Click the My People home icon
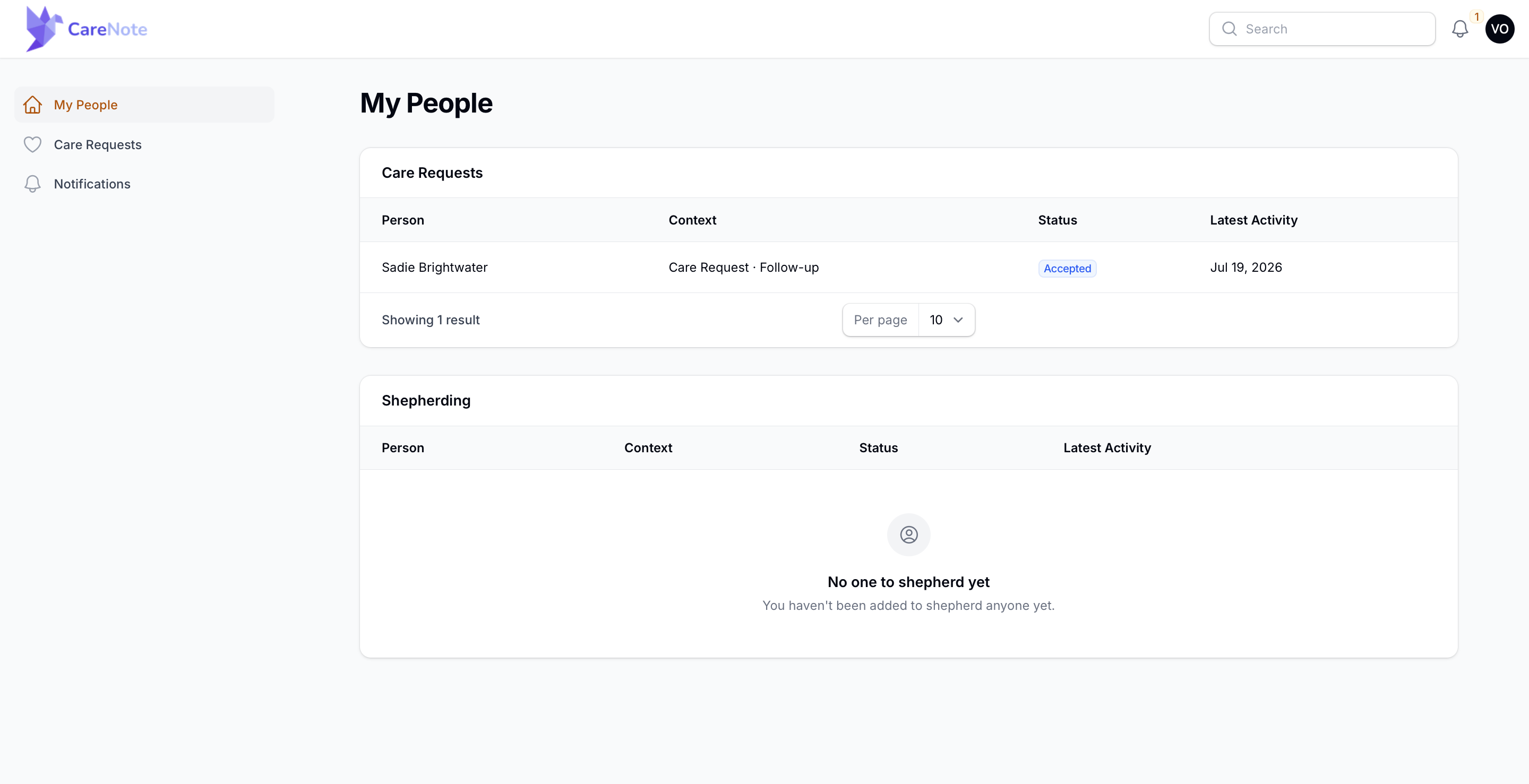This screenshot has width=1529, height=784. tap(32, 105)
